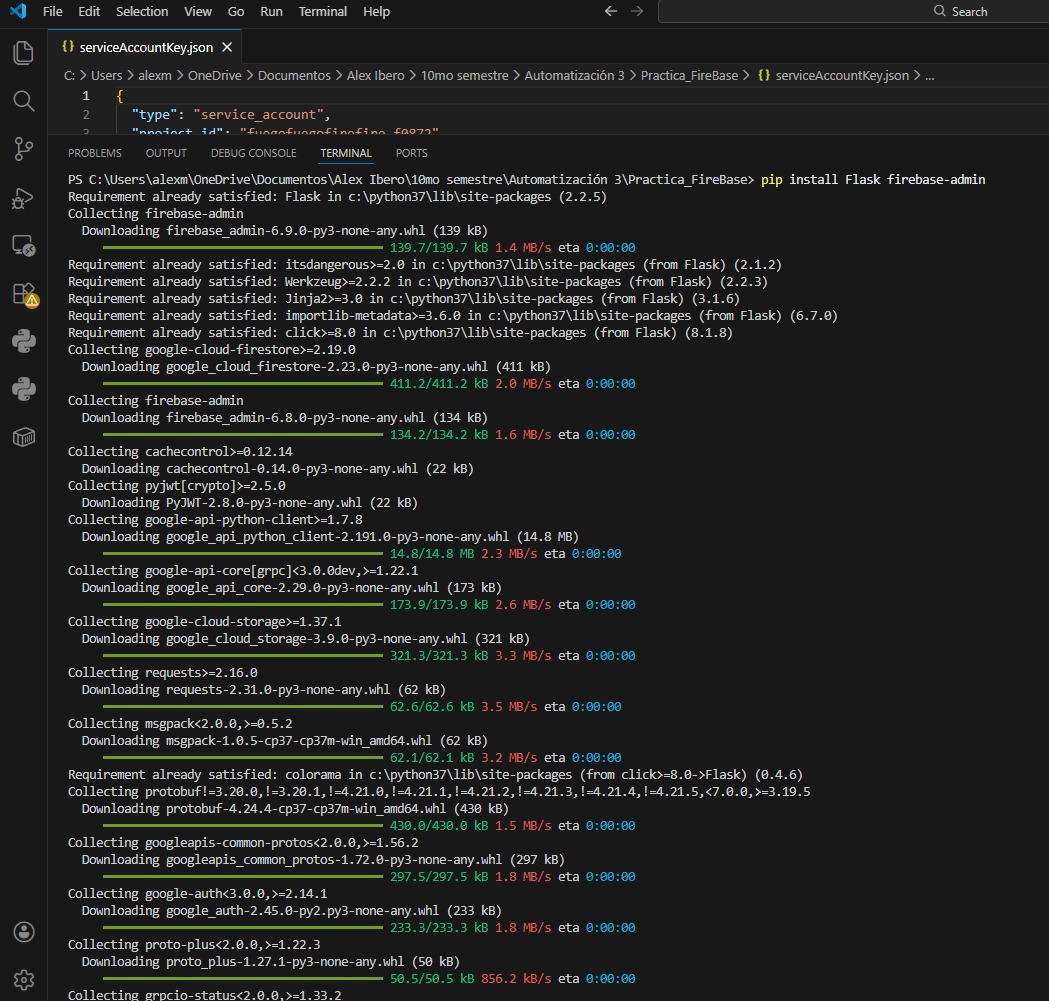Open the Terminal menu
Screen dimensions: 1049x1001
click(322, 11)
